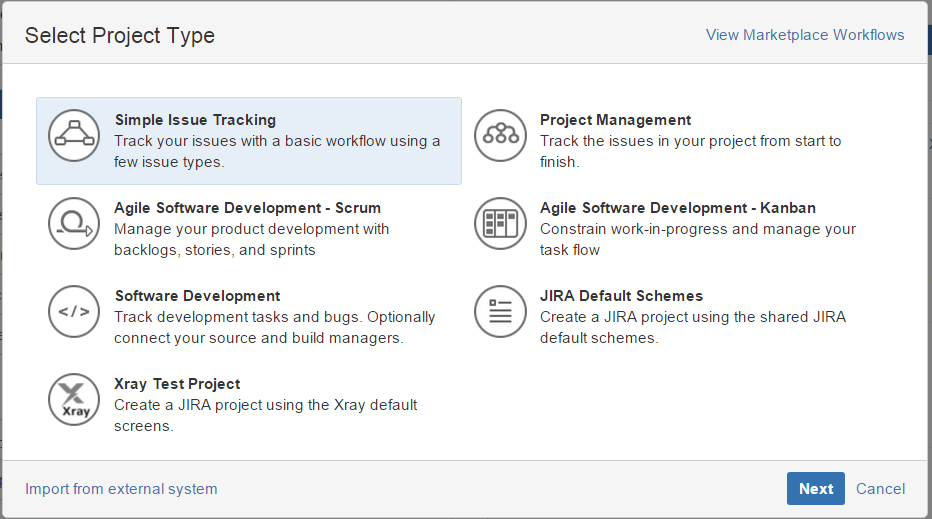This screenshot has height=519, width=932.
Task: Pick the Xray Test Project logo icon
Action: point(74,400)
